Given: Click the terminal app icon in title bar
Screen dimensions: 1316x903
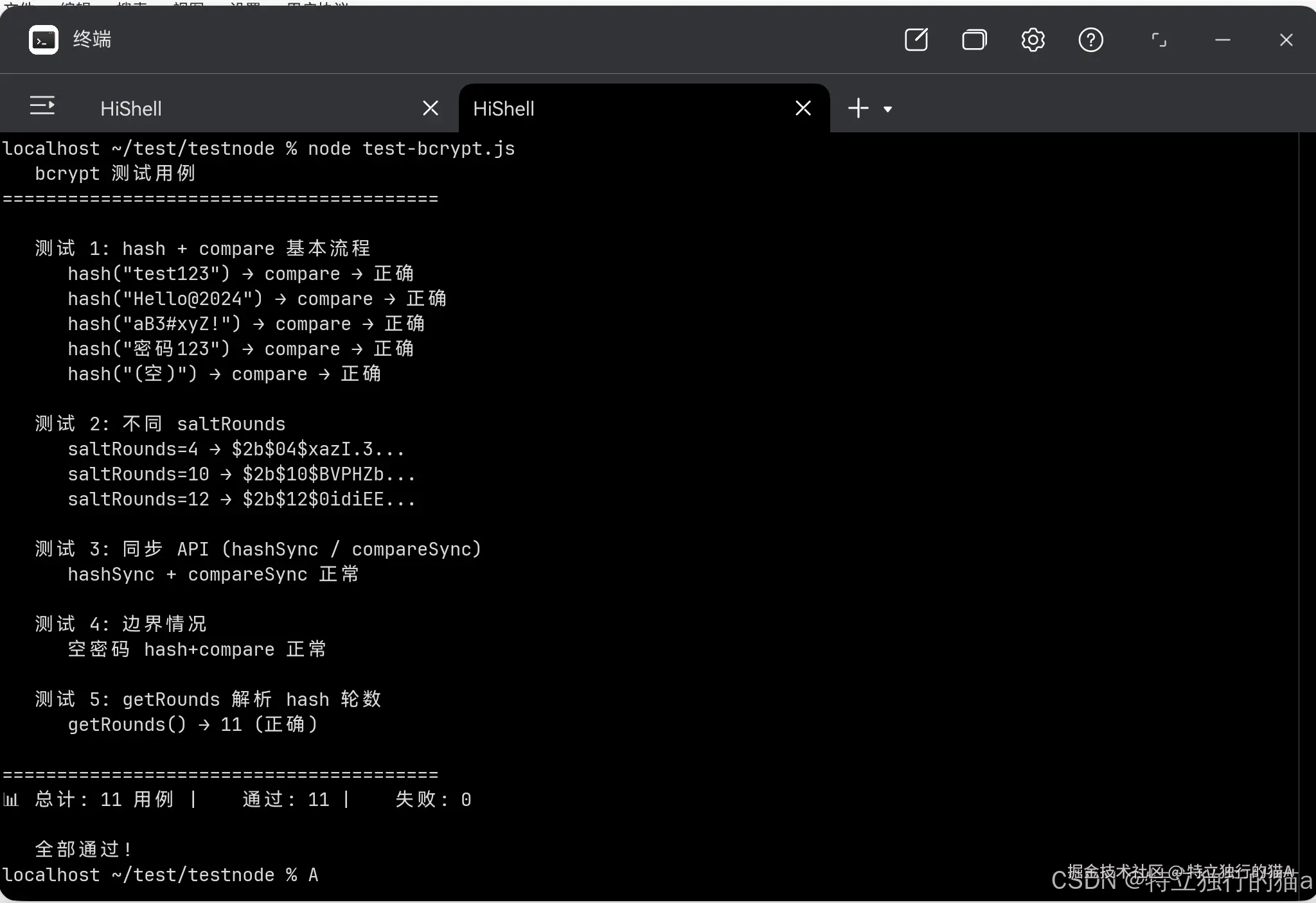Looking at the screenshot, I should pyautogui.click(x=44, y=40).
